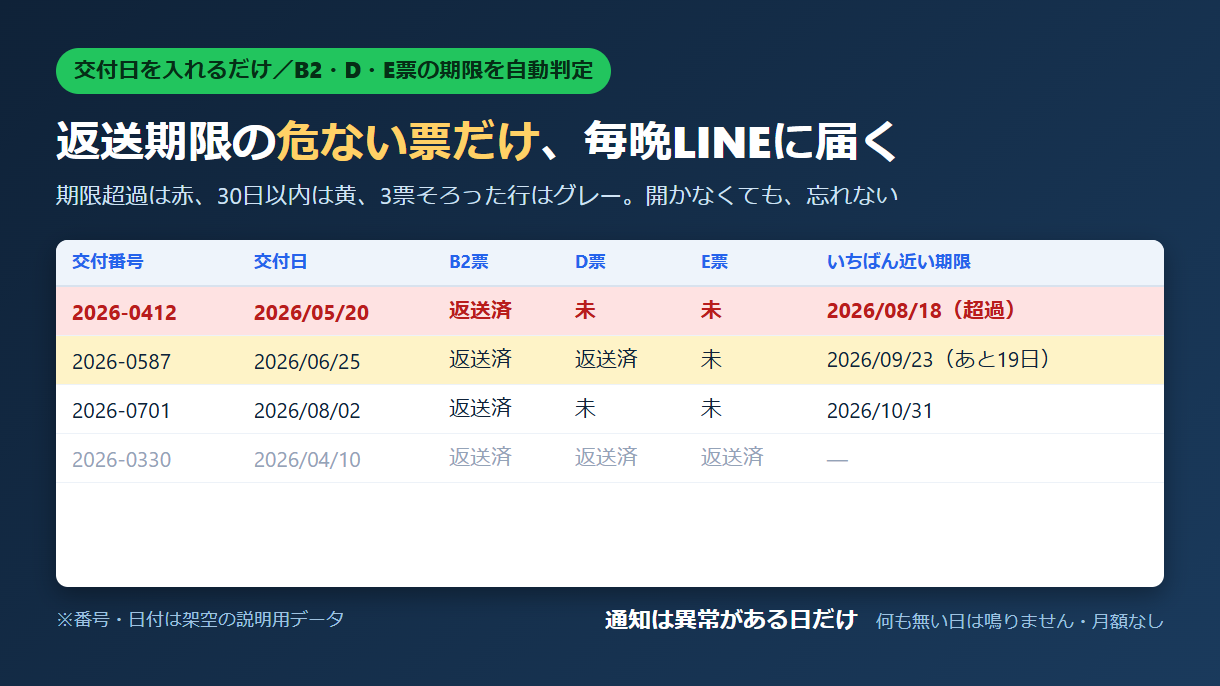Click the text 何も無い日は鳴りません・月額なし

pos(1020,621)
